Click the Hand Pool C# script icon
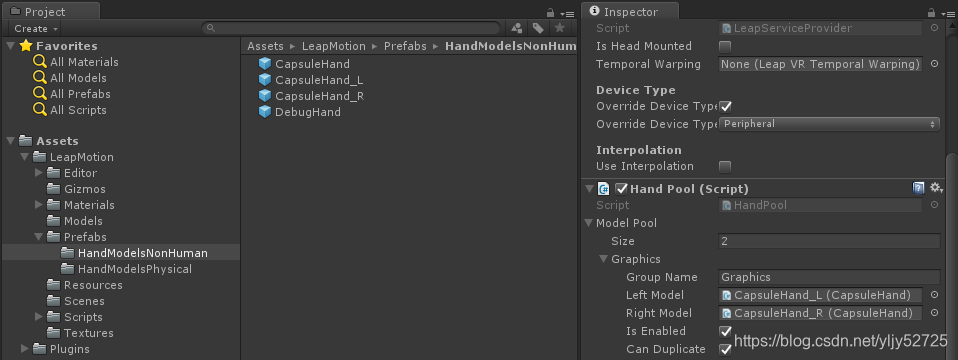Viewport: 958px width, 360px height. pos(604,189)
